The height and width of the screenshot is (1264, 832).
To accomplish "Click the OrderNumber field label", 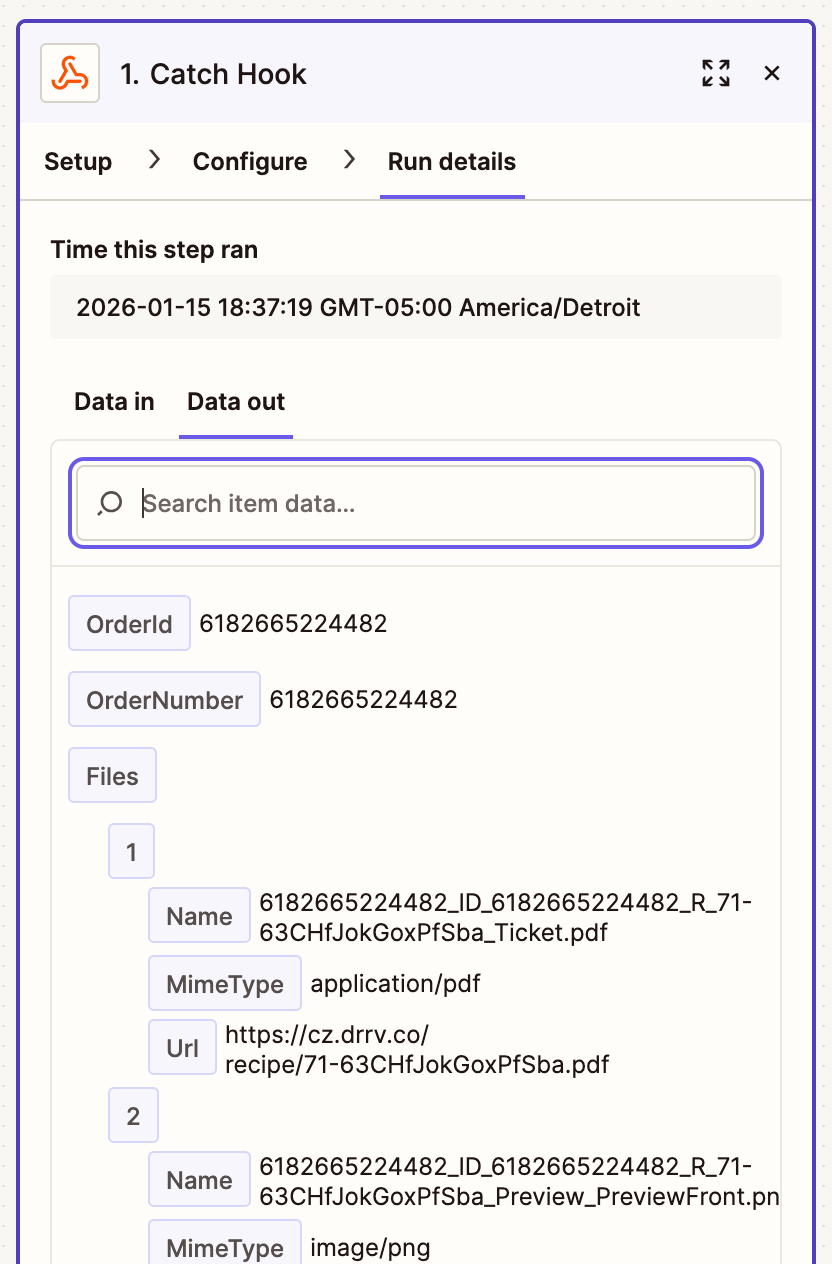I will tap(164, 700).
